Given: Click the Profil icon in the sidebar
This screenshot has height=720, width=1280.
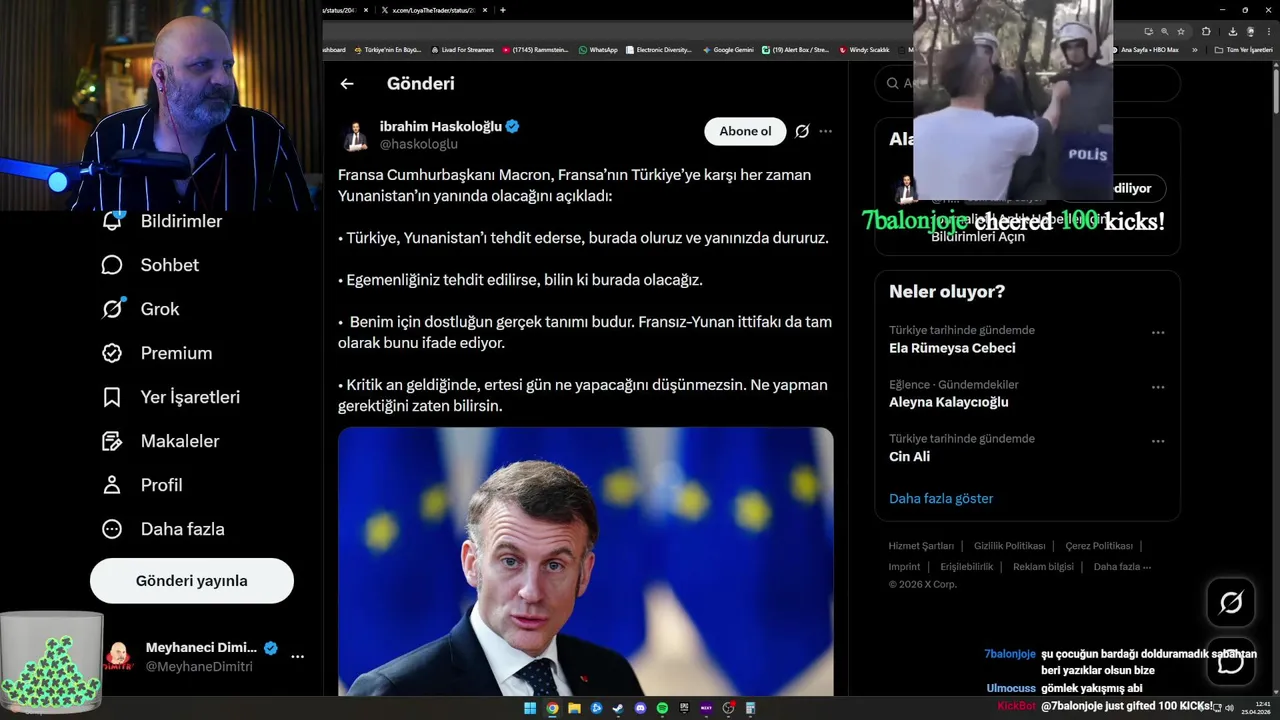Looking at the screenshot, I should pos(112,485).
